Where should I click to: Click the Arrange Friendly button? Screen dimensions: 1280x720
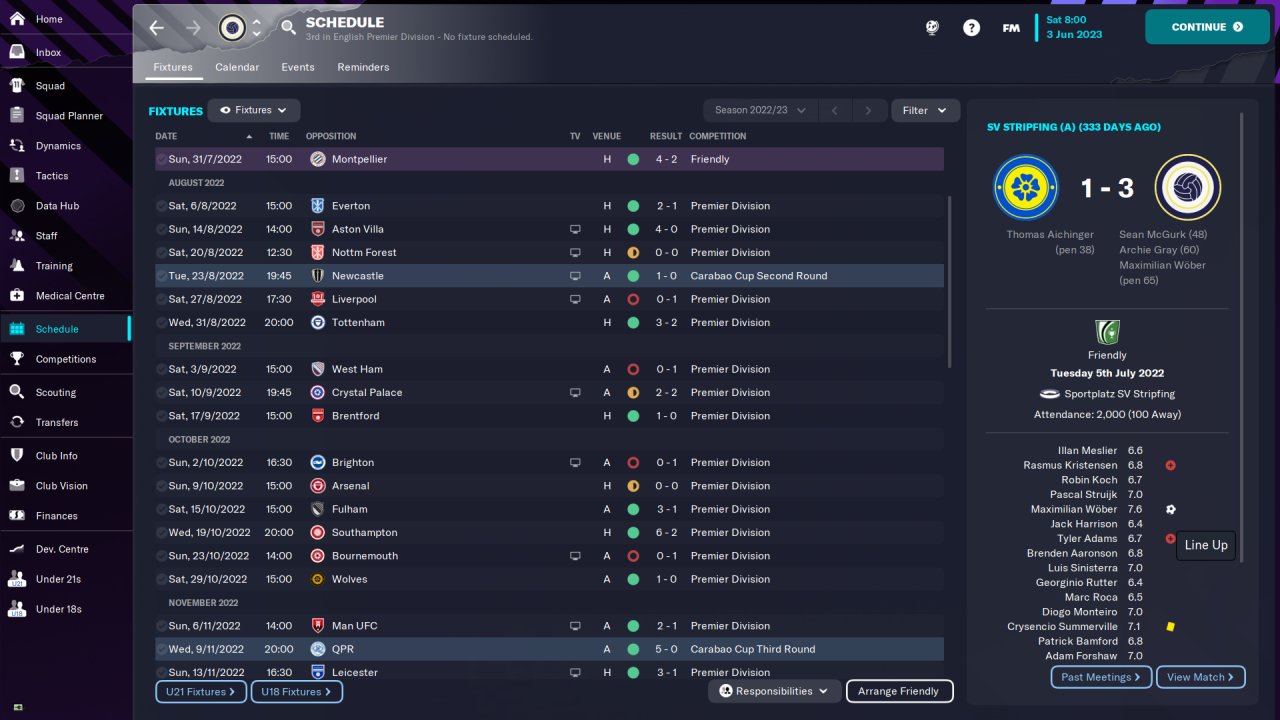tap(899, 691)
